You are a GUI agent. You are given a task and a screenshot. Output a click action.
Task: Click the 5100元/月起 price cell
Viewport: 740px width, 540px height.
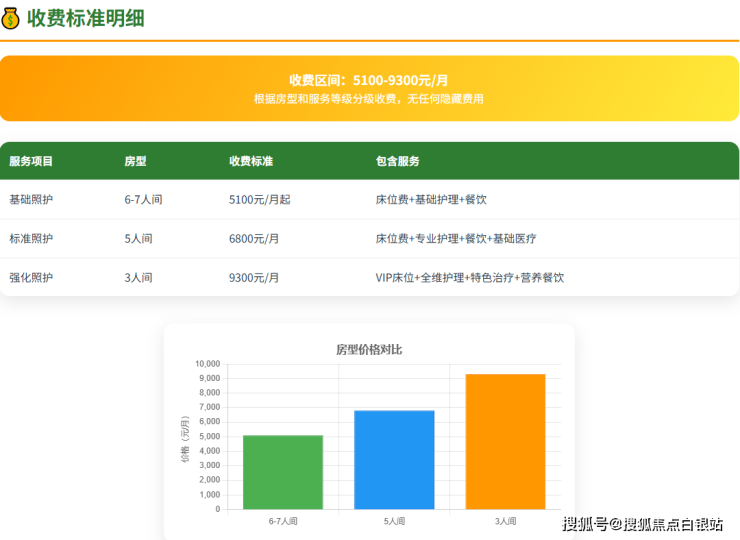coord(260,200)
